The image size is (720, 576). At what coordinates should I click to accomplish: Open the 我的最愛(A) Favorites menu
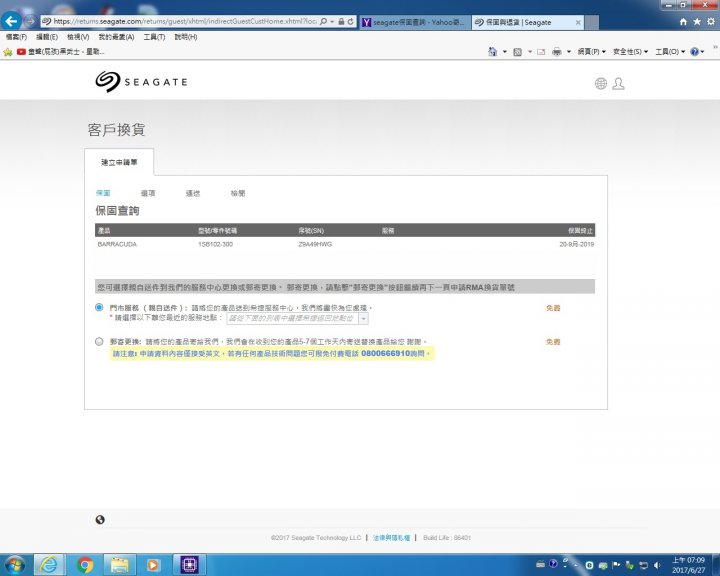[116, 37]
